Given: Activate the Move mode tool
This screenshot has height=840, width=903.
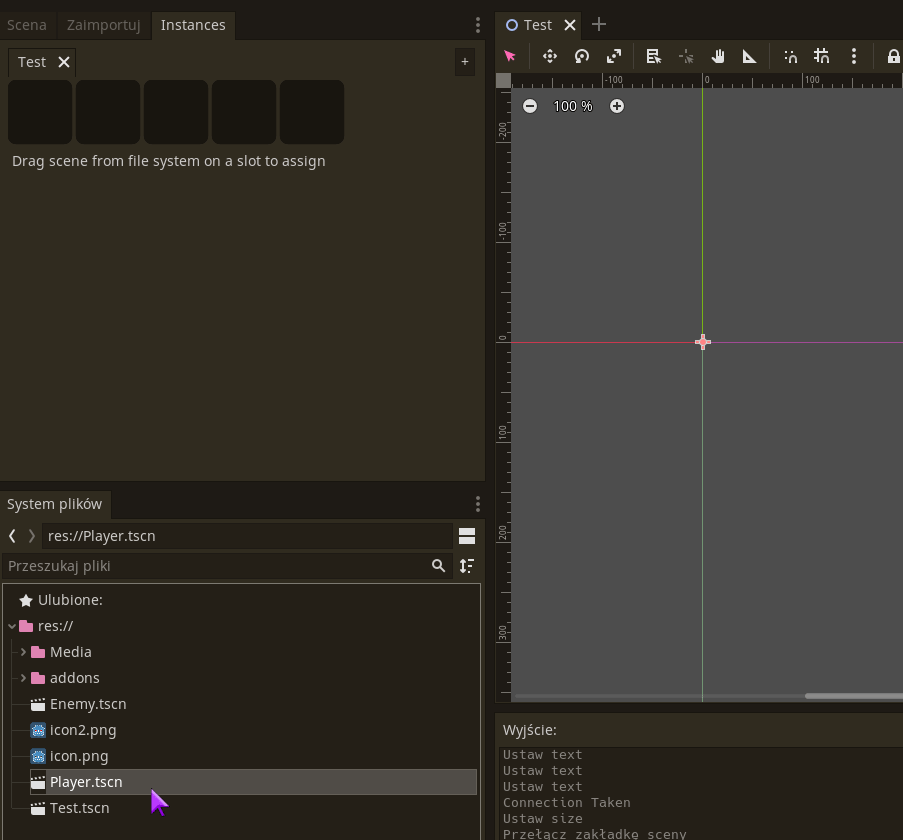Looking at the screenshot, I should pyautogui.click(x=550, y=56).
